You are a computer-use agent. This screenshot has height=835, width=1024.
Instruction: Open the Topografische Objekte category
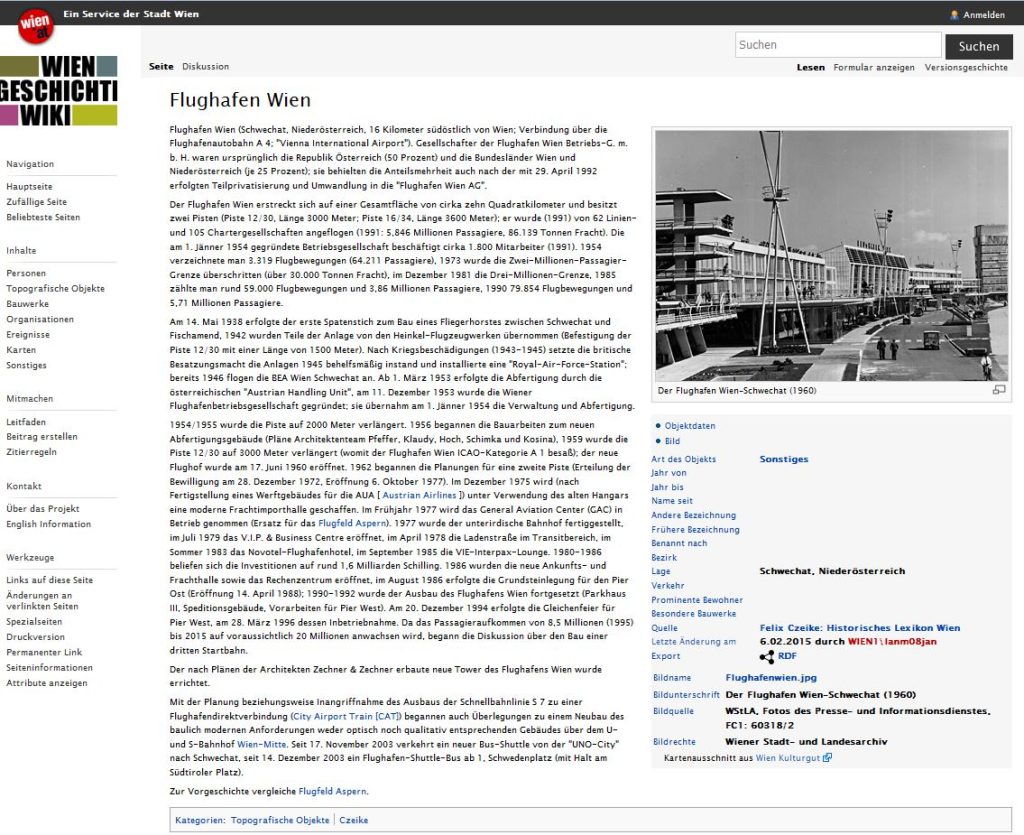279,820
